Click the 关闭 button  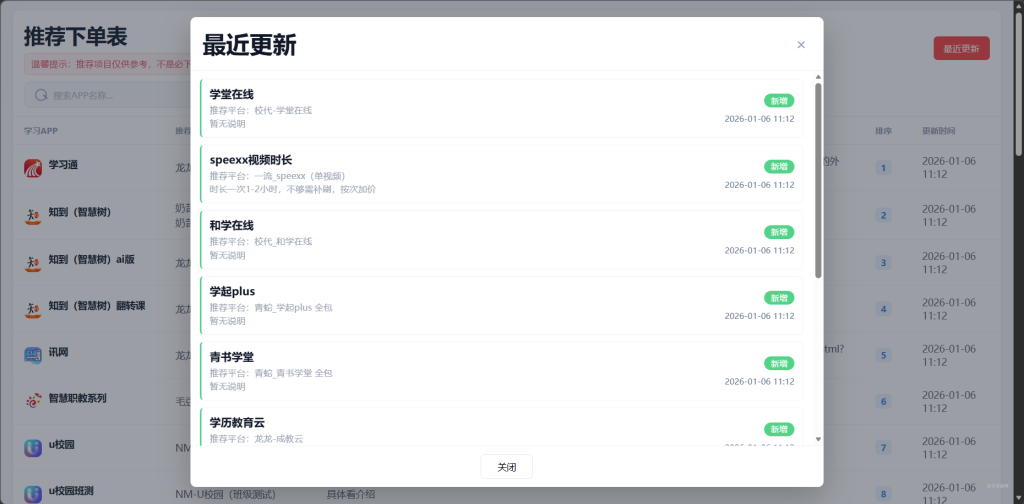(506, 467)
